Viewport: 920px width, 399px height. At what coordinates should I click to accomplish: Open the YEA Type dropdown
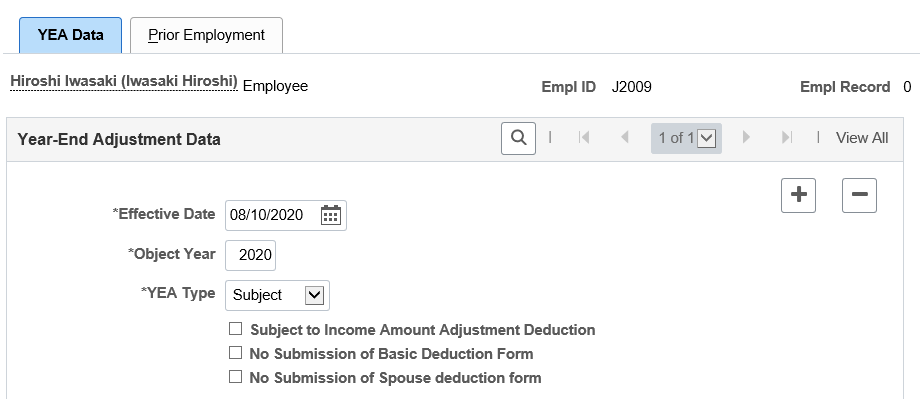[x=278, y=295]
